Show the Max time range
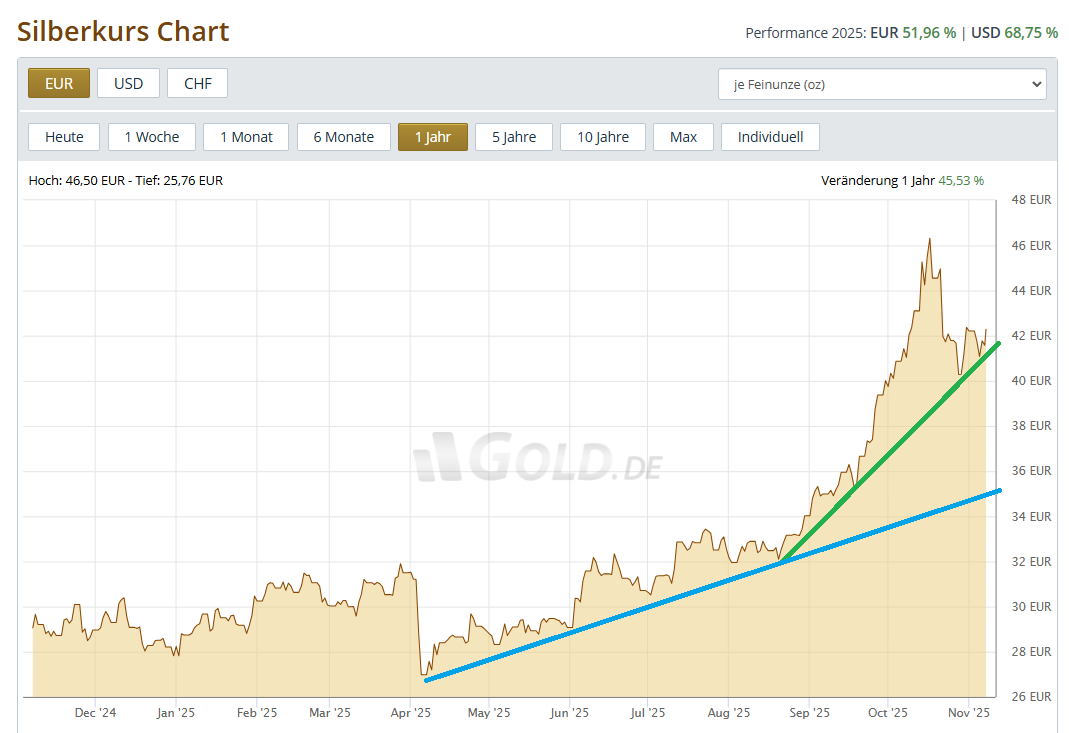Screen dimensions: 1069x733 pos(684,137)
